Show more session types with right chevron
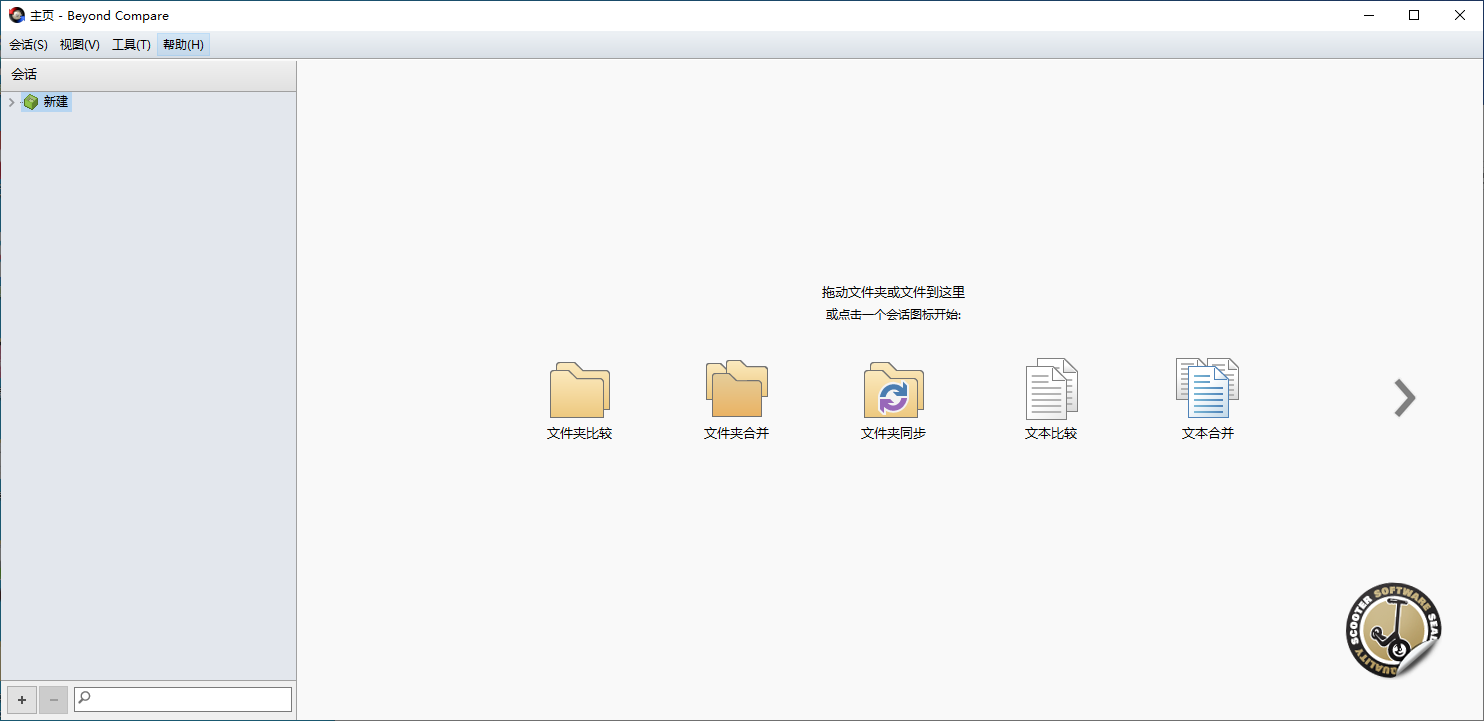This screenshot has width=1484, height=721. (x=1405, y=398)
